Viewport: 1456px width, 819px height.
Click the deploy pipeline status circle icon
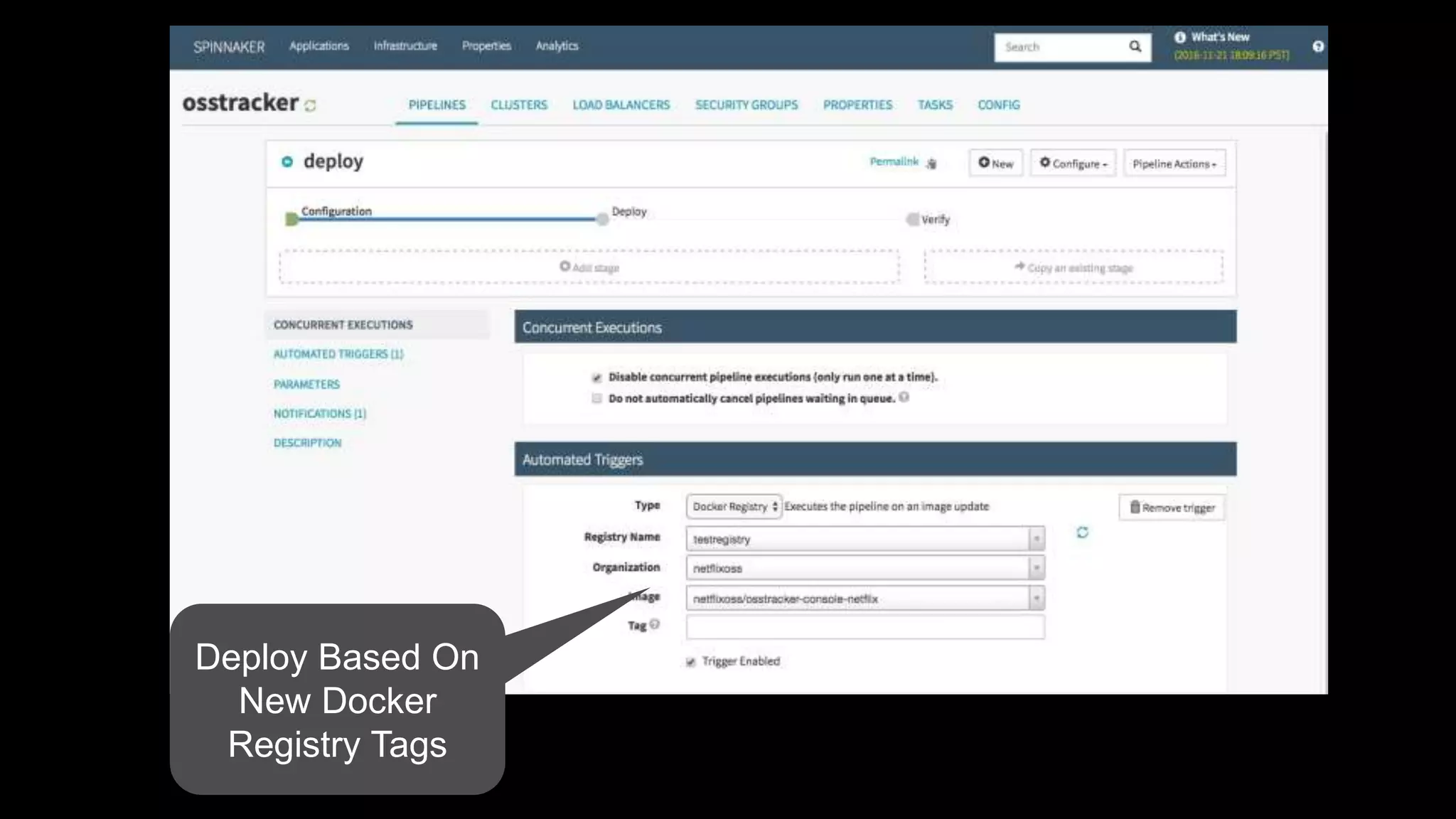coord(287,162)
